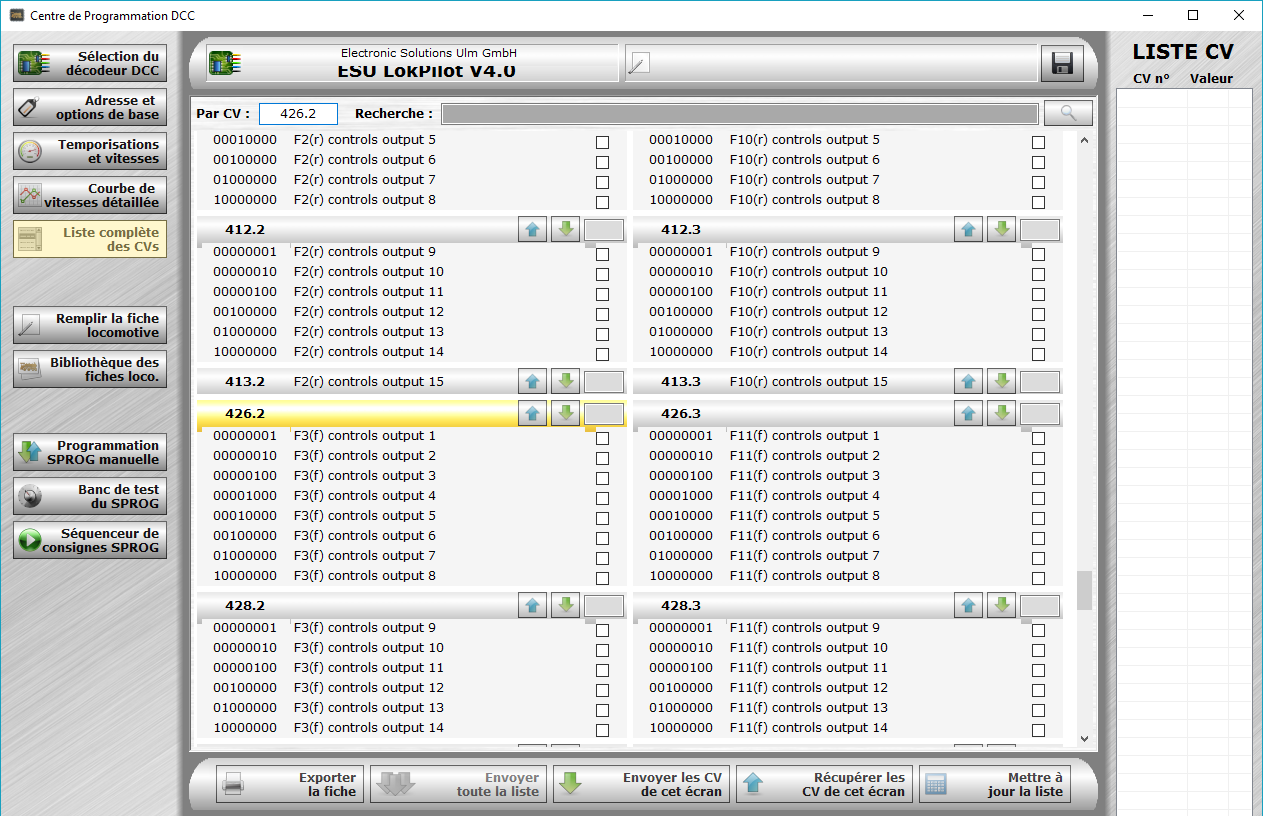This screenshot has height=816, width=1263.
Task: Click F10(r) controls output 15 label
Action: pyautogui.click(x=808, y=382)
